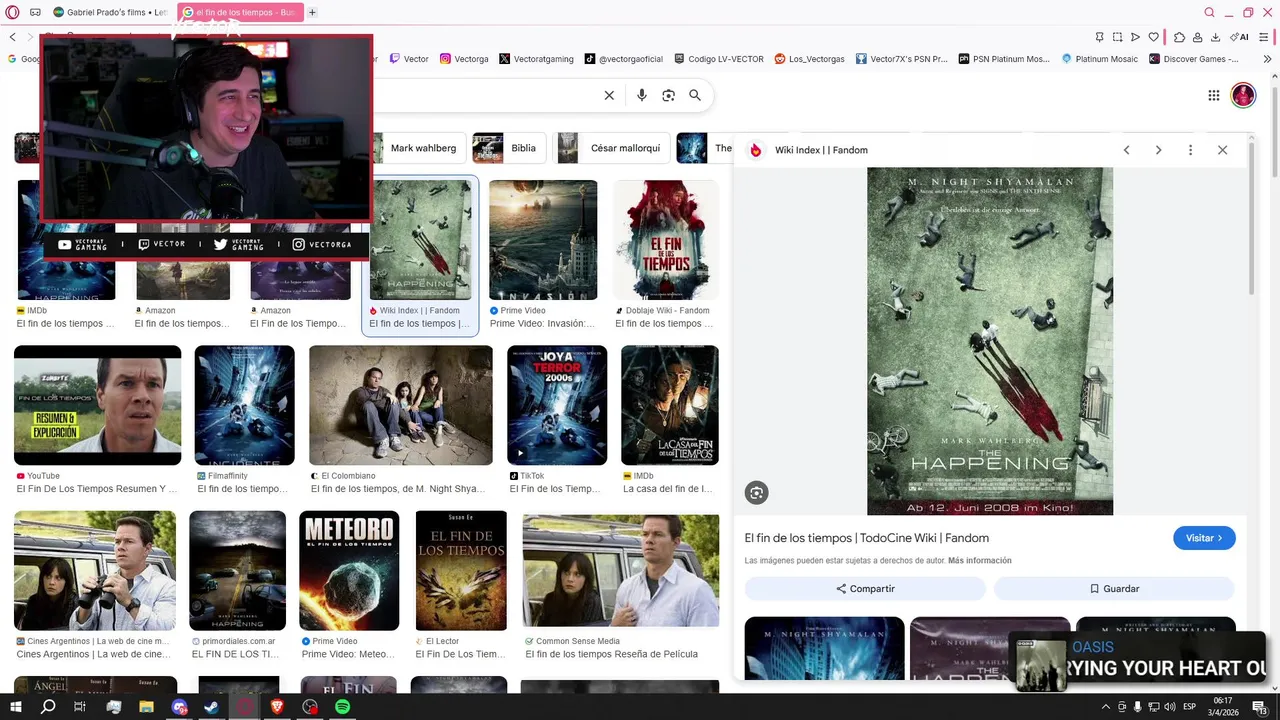Click the Compartir button
1280x720 pixels.
pyautogui.click(x=865, y=589)
